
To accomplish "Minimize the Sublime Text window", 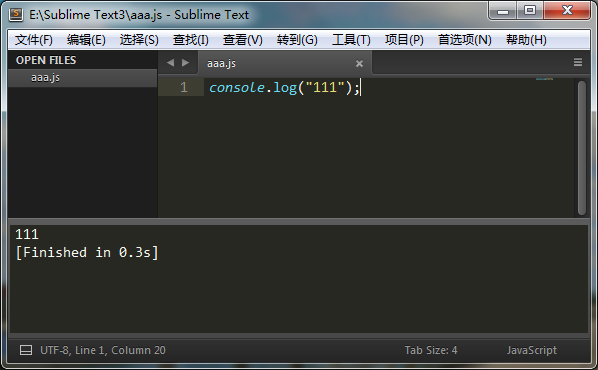I will [x=503, y=11].
